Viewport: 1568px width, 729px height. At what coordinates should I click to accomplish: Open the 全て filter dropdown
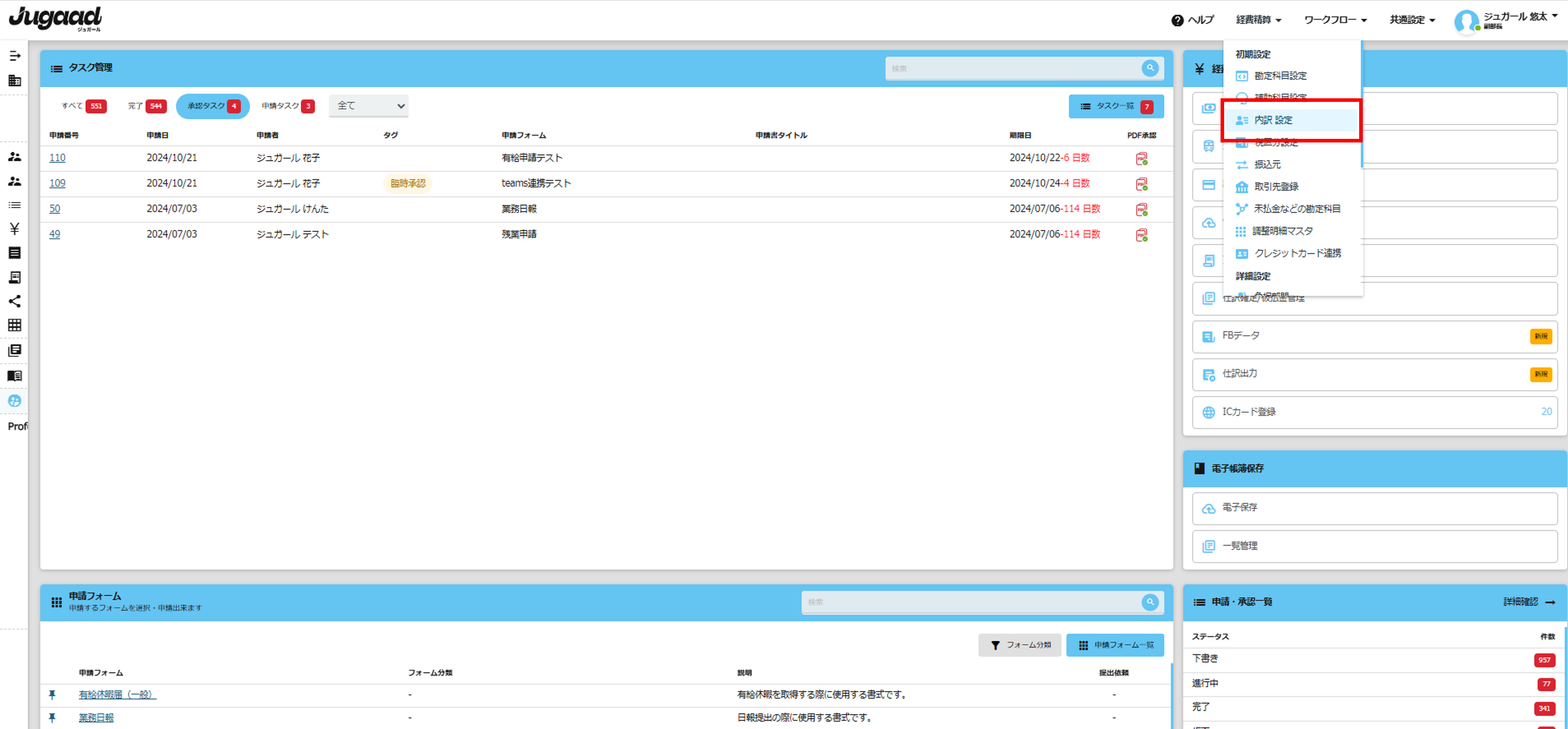point(369,106)
